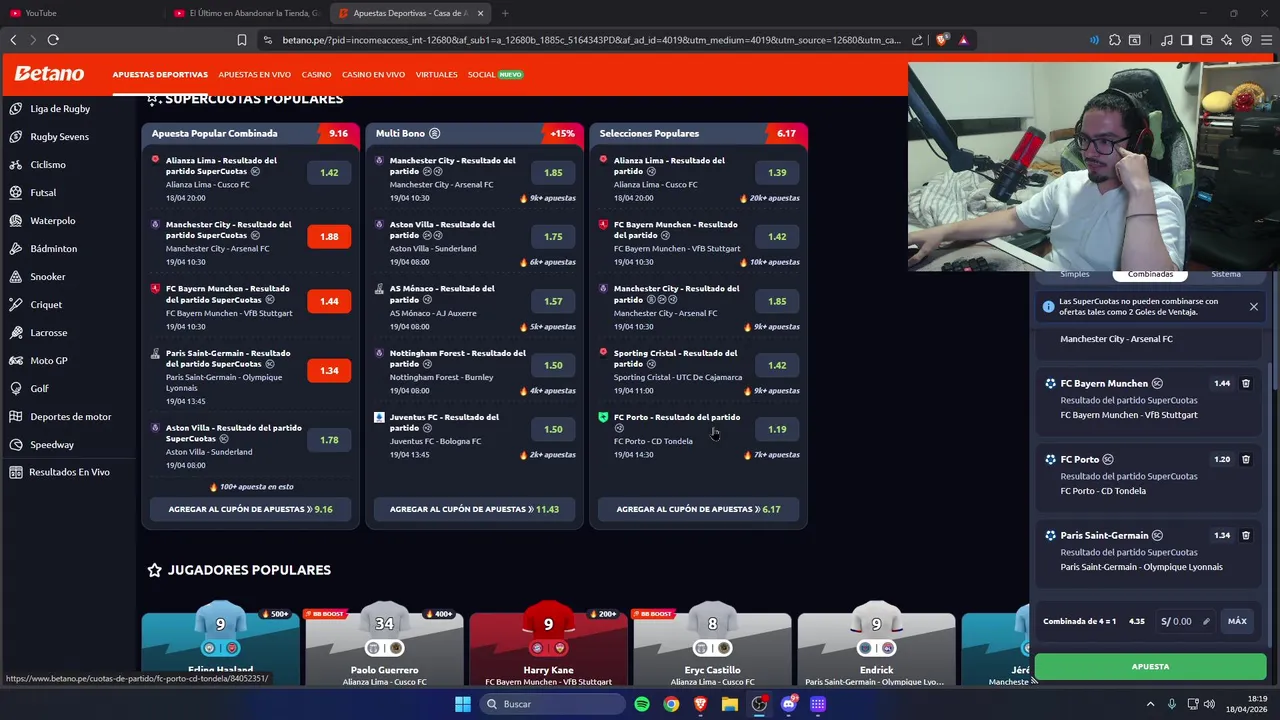The image size is (1280, 720).
Task: Edit stake amount with pencil icon
Action: tap(1206, 621)
